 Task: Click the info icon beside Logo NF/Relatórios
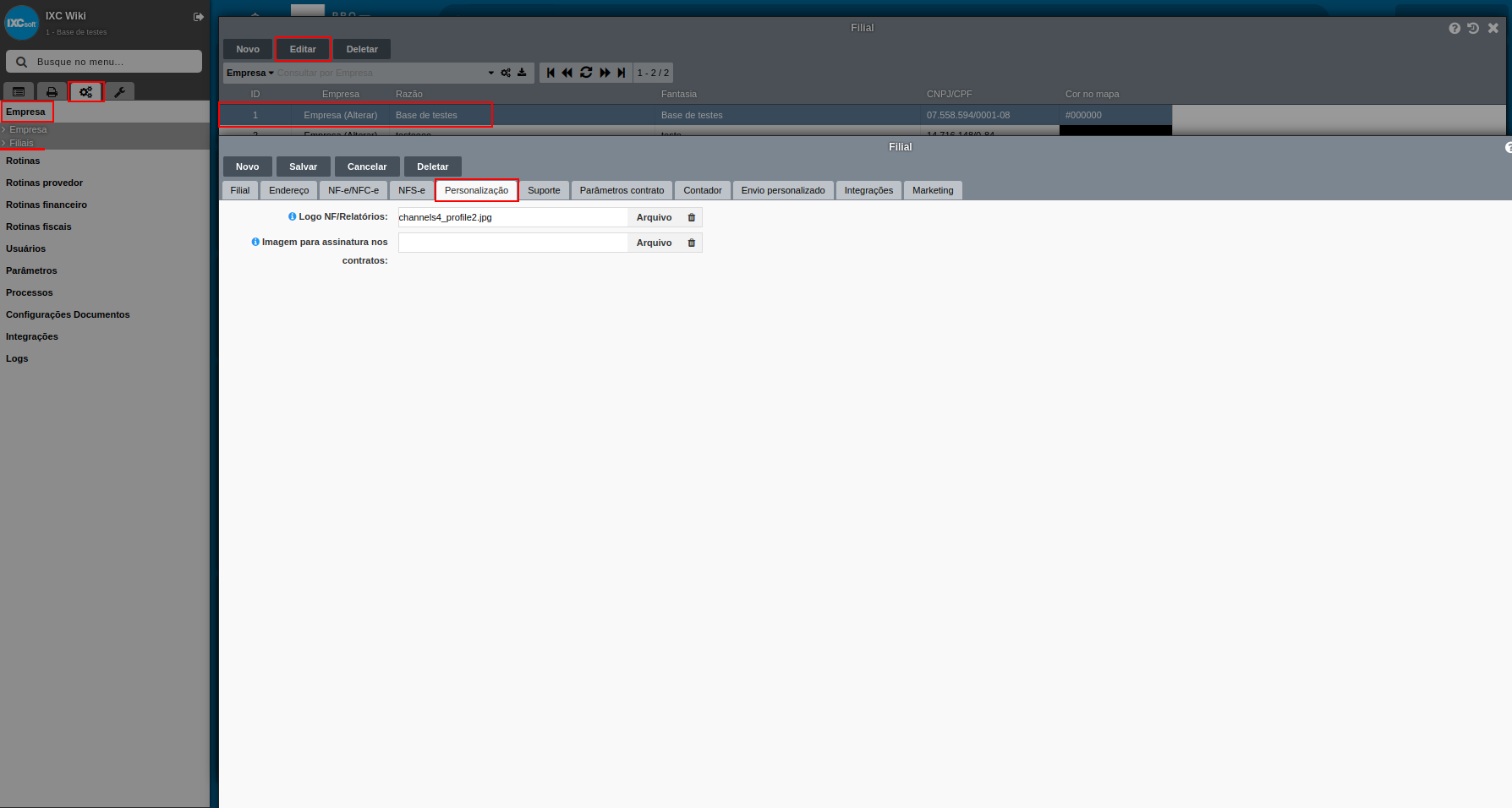coord(293,216)
